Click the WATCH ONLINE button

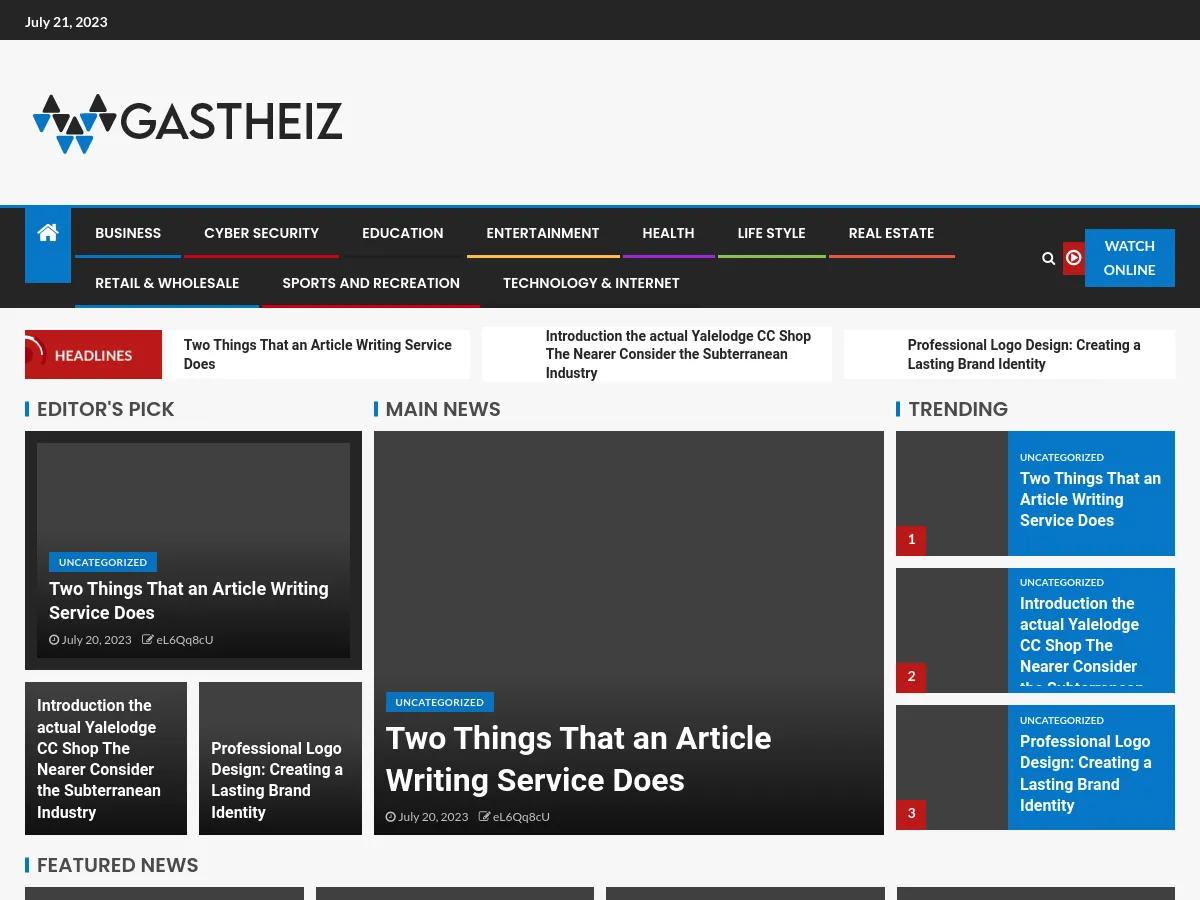click(x=1129, y=258)
